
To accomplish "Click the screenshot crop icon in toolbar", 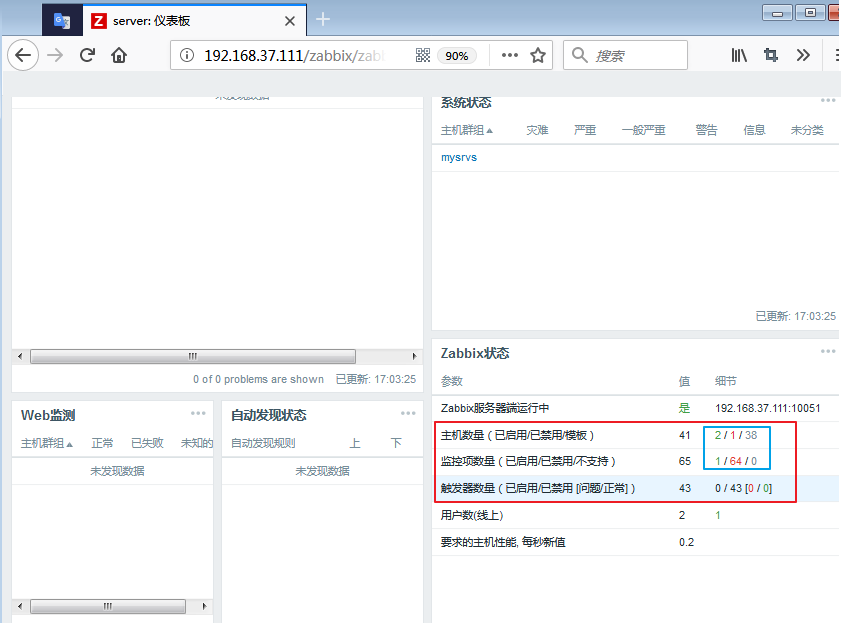I will [770, 56].
